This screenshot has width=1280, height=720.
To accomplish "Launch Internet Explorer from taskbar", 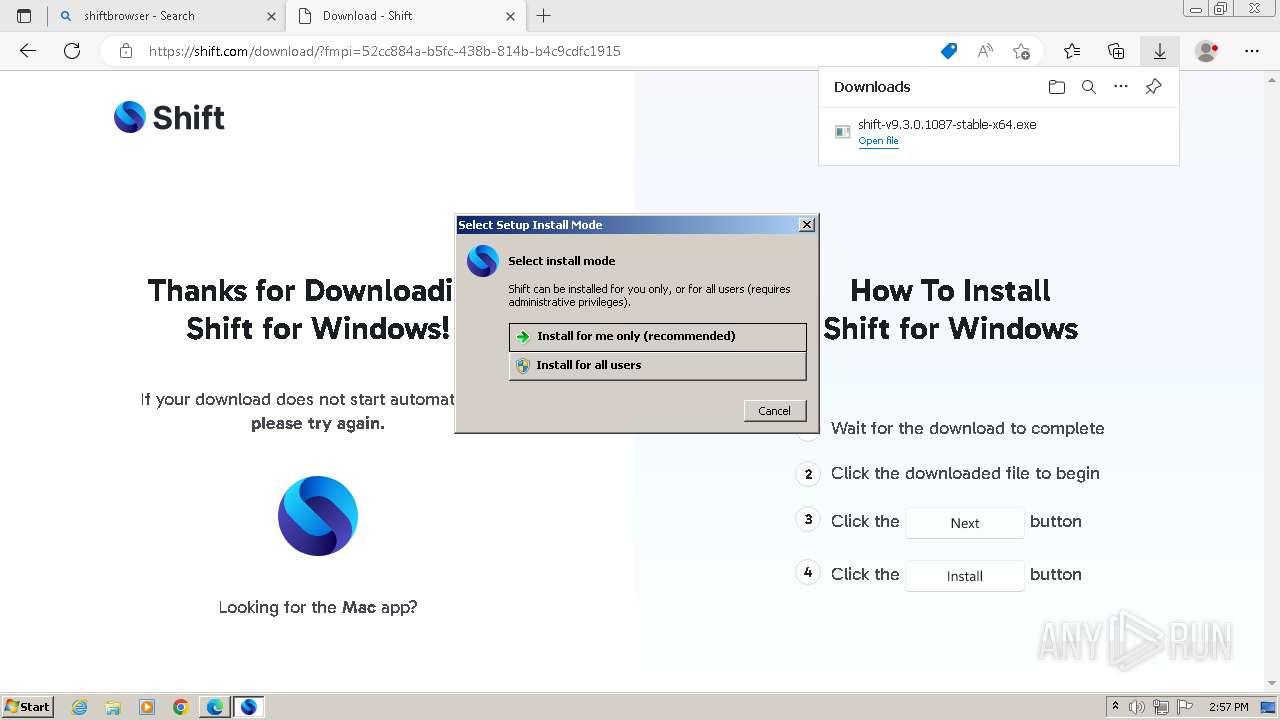I will [80, 707].
